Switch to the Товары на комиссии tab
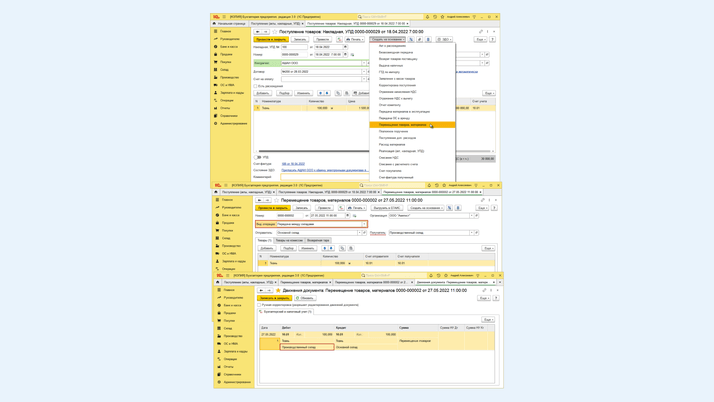The width and height of the screenshot is (714, 402). pyautogui.click(x=289, y=240)
